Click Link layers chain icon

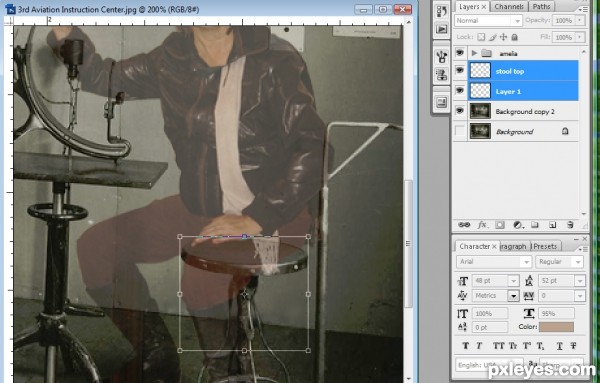pyautogui.click(x=464, y=225)
